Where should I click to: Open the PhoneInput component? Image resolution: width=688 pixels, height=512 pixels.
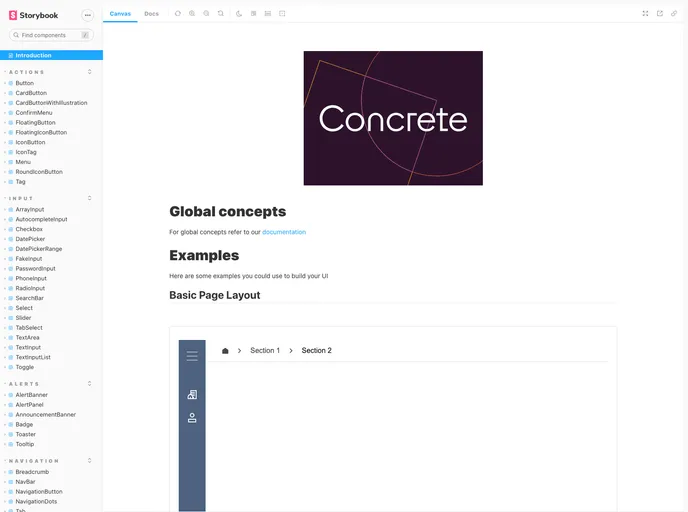pos(31,279)
